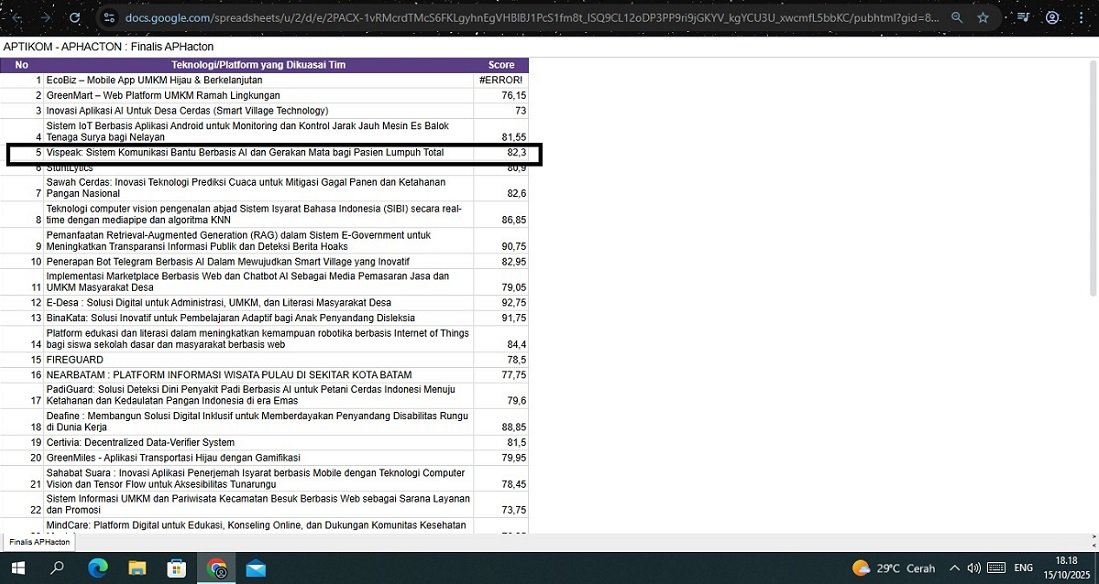The width and height of the screenshot is (1099, 584).
Task: Open Chrome three-dot menu
Action: click(1081, 18)
